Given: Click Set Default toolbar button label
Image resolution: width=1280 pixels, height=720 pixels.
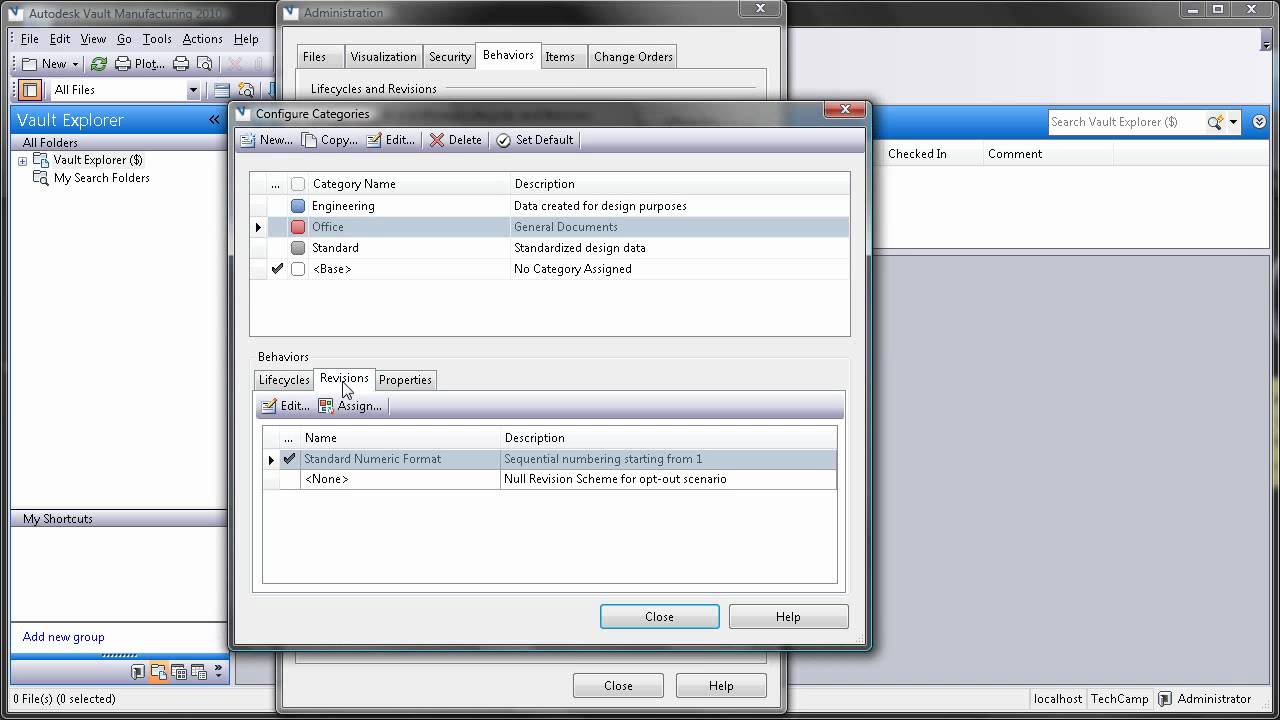Looking at the screenshot, I should coord(544,140).
